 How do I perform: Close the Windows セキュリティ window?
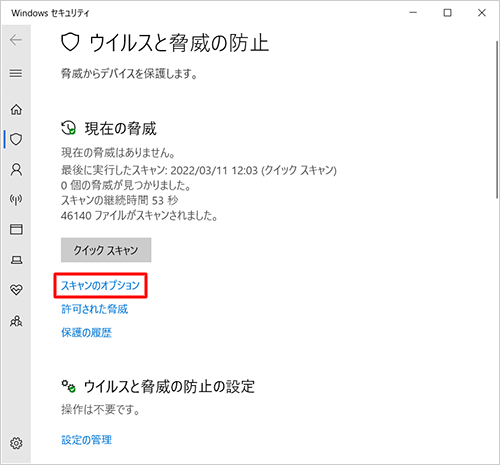(482, 13)
